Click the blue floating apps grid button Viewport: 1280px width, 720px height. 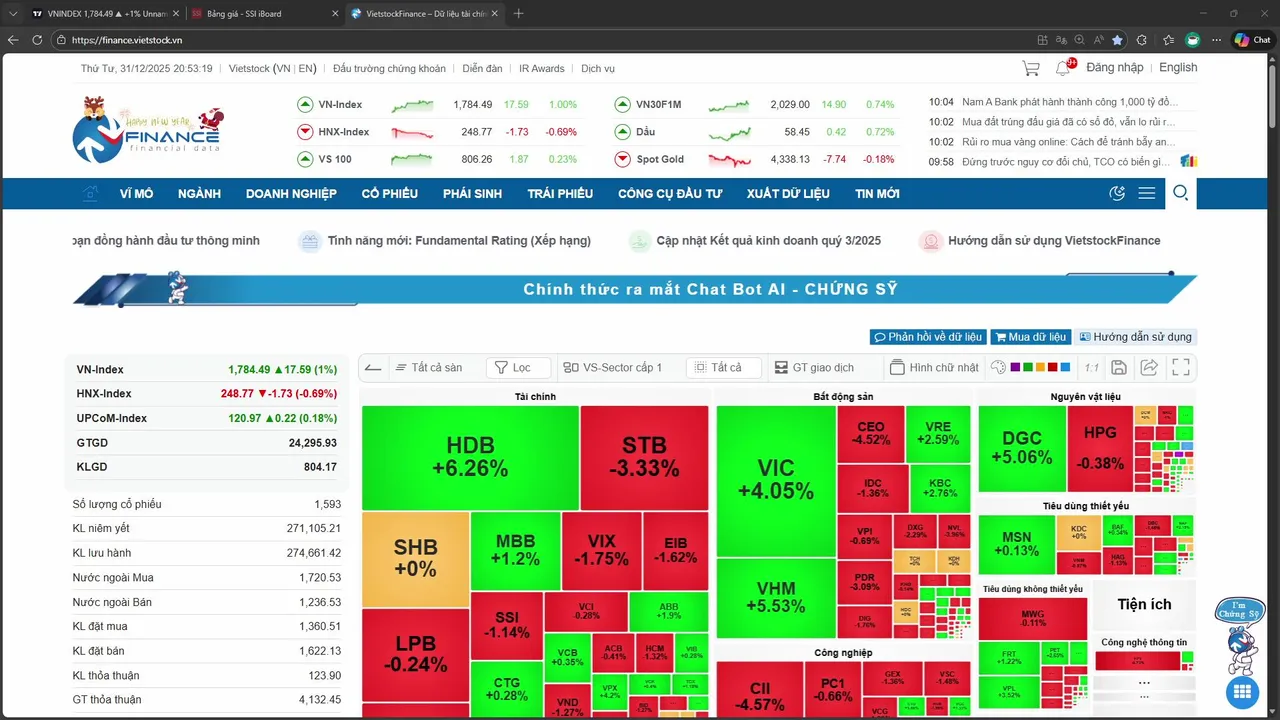click(x=1242, y=691)
